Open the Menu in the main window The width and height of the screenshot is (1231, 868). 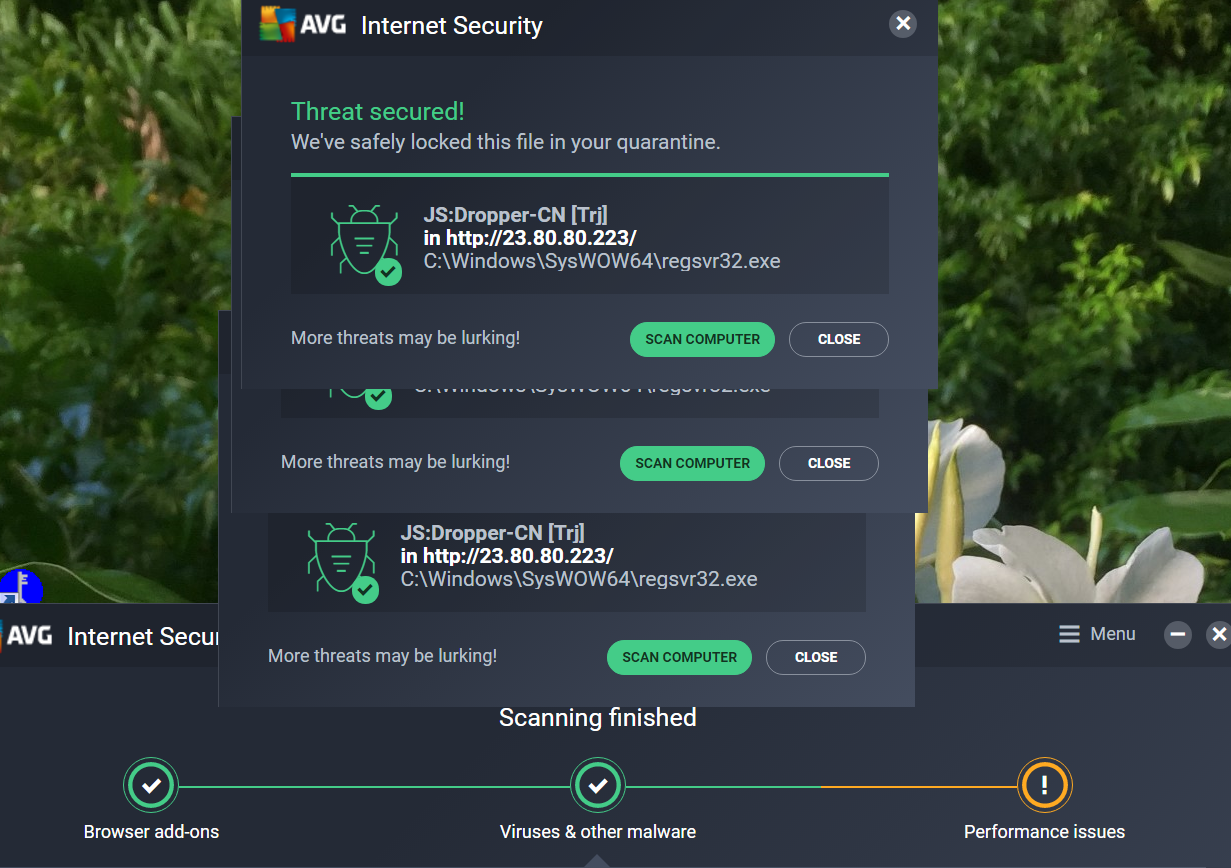pyautogui.click(x=1096, y=634)
